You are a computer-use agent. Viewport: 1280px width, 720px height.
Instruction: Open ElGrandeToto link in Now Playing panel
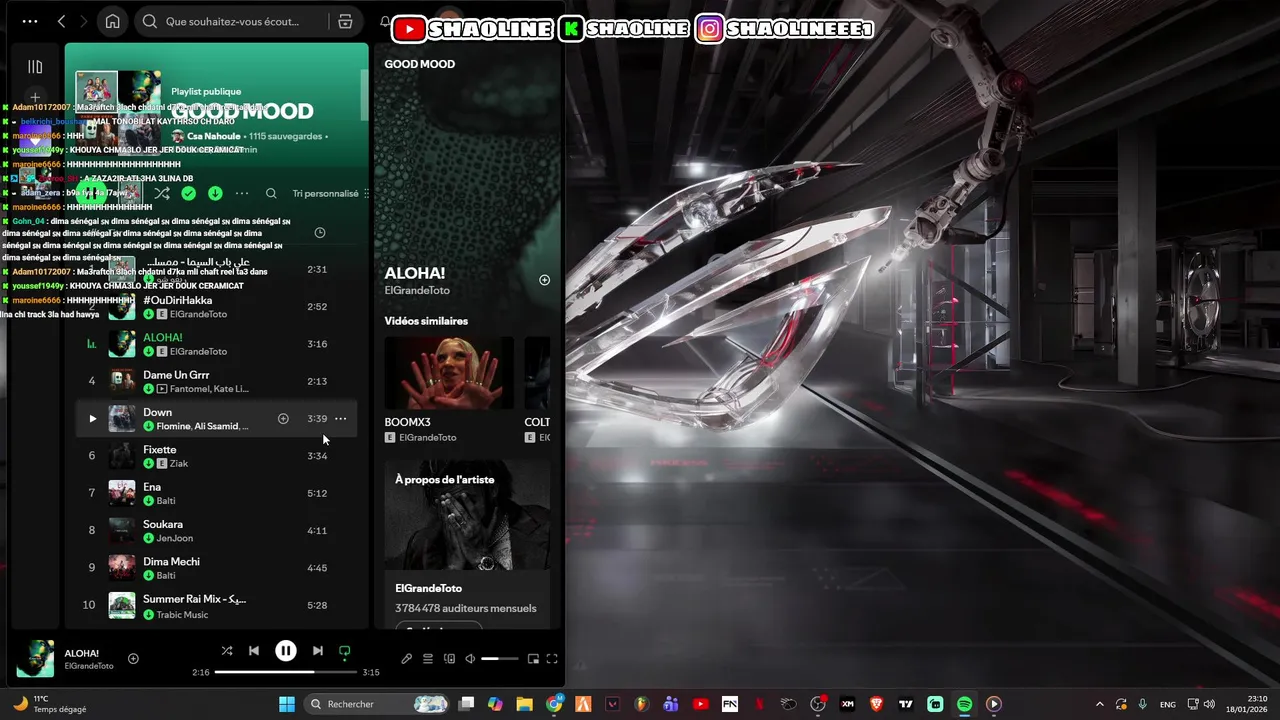click(x=417, y=291)
